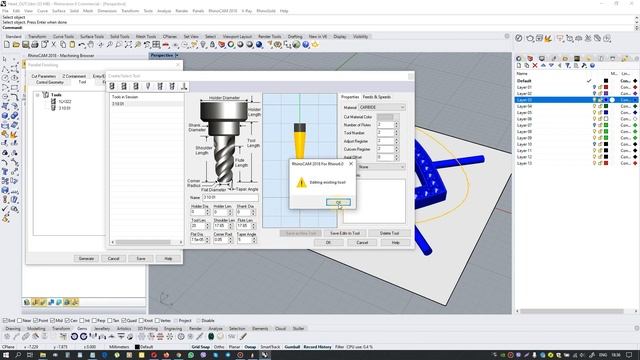
Task: Toggle the Perp osnap checkbox
Action: (x=94, y=321)
